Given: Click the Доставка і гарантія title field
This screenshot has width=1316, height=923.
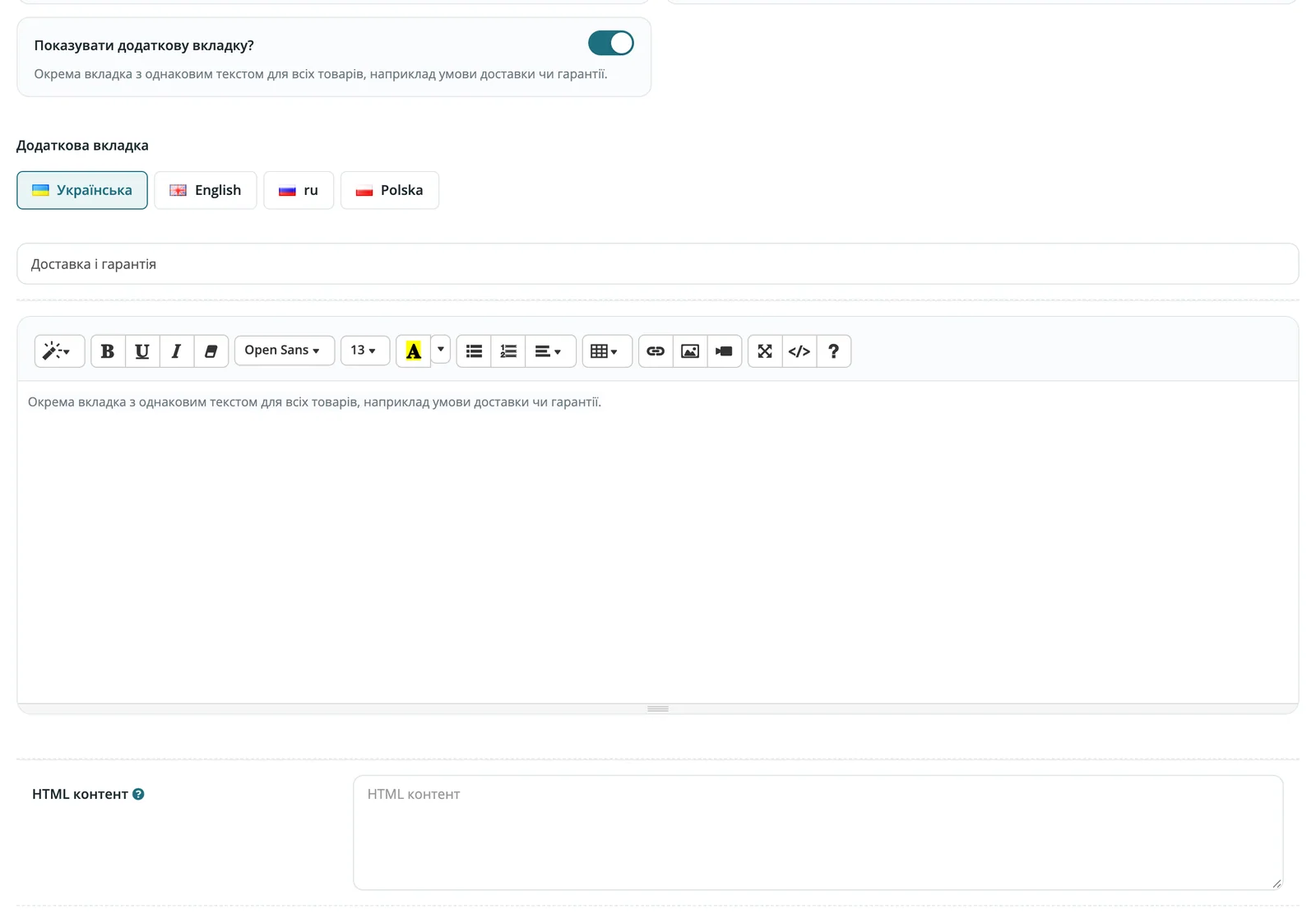Looking at the screenshot, I should coord(658,264).
